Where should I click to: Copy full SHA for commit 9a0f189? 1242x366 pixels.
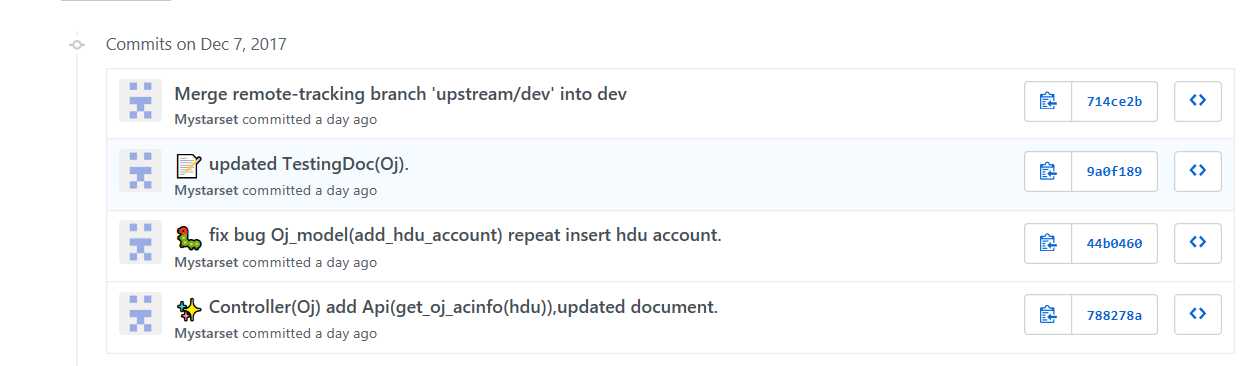tap(1048, 172)
